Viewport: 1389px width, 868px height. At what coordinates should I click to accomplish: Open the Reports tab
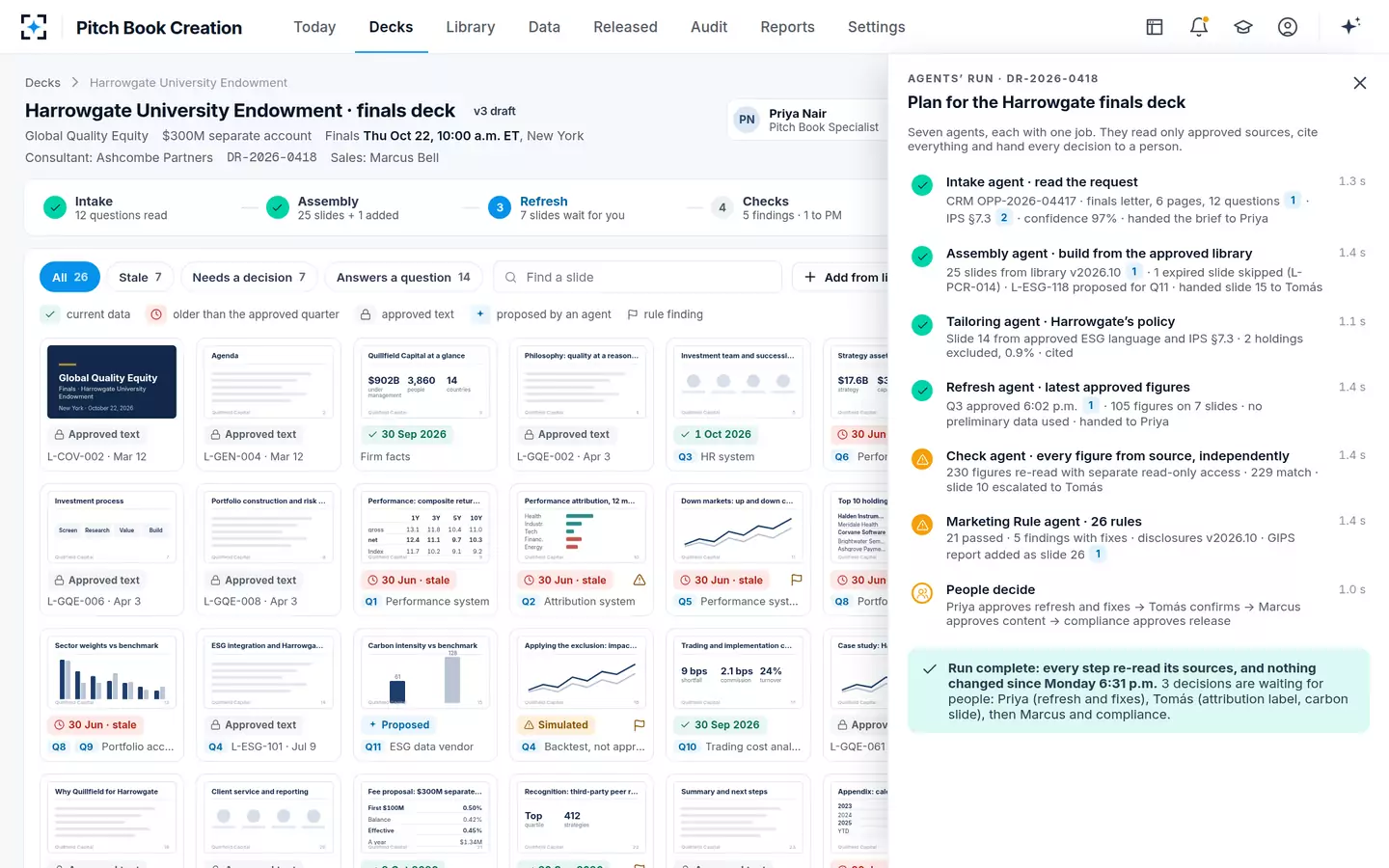click(x=787, y=27)
